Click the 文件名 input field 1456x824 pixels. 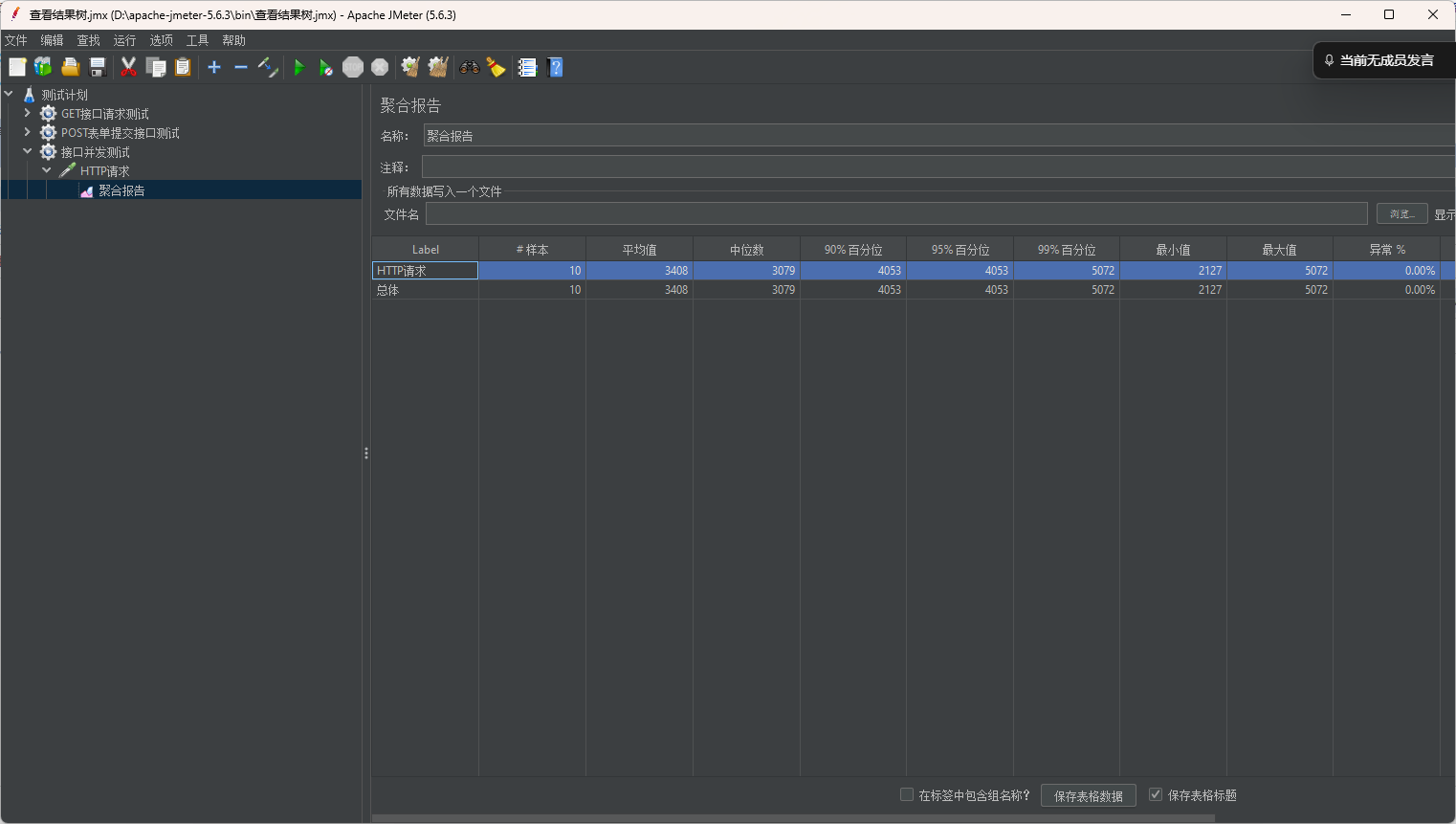pyautogui.click(x=896, y=213)
